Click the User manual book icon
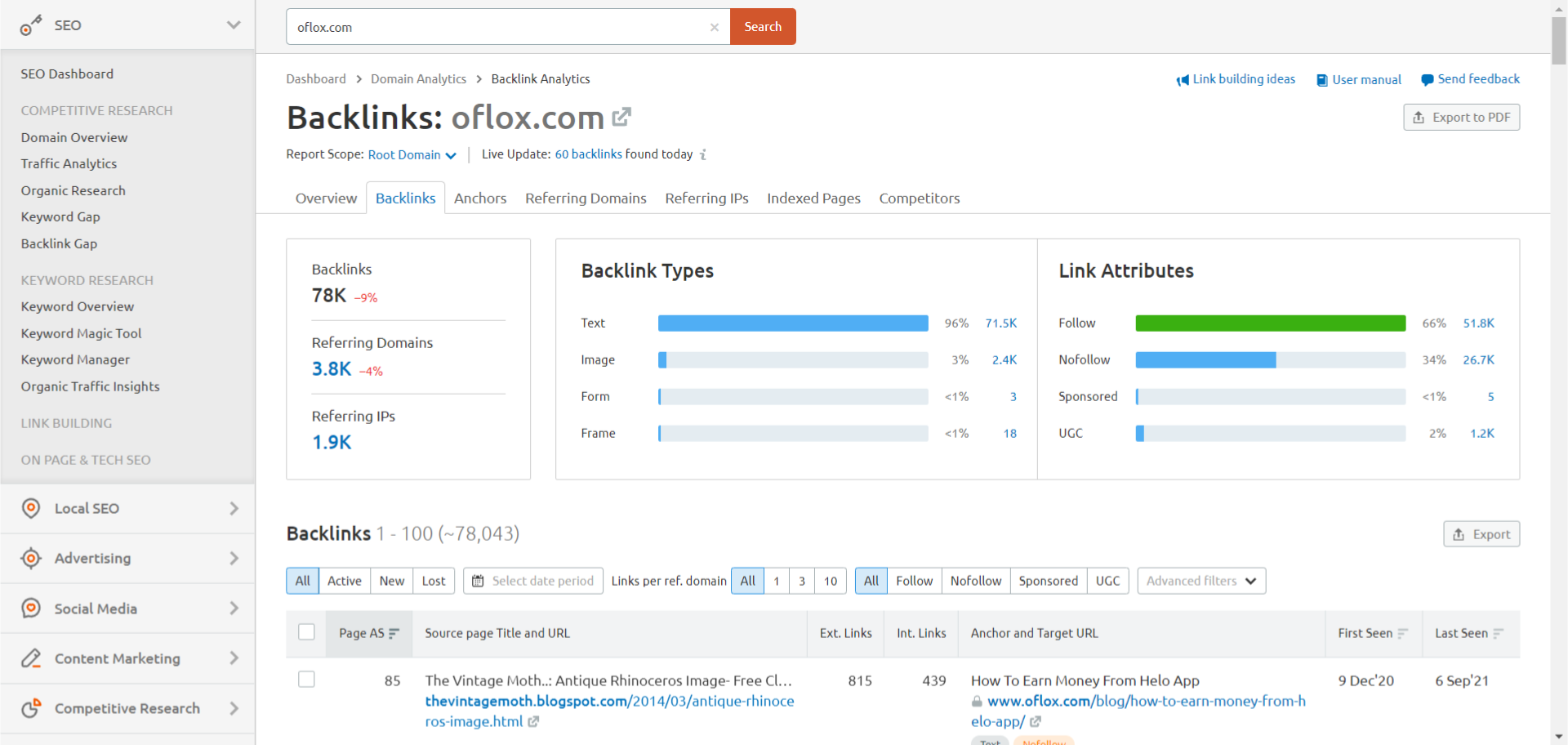This screenshot has height=745, width=1568. [1321, 79]
